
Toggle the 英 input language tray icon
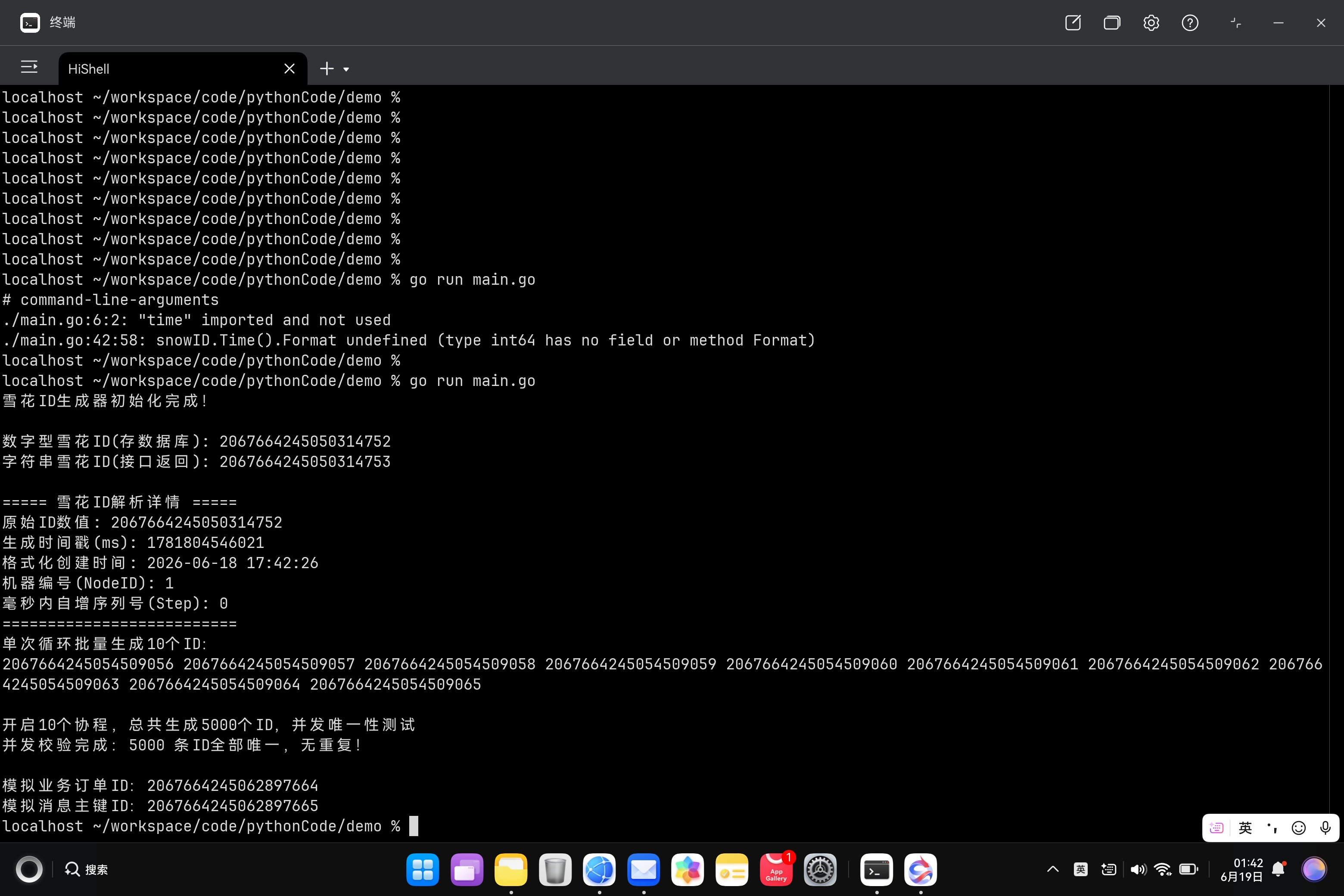point(1080,870)
